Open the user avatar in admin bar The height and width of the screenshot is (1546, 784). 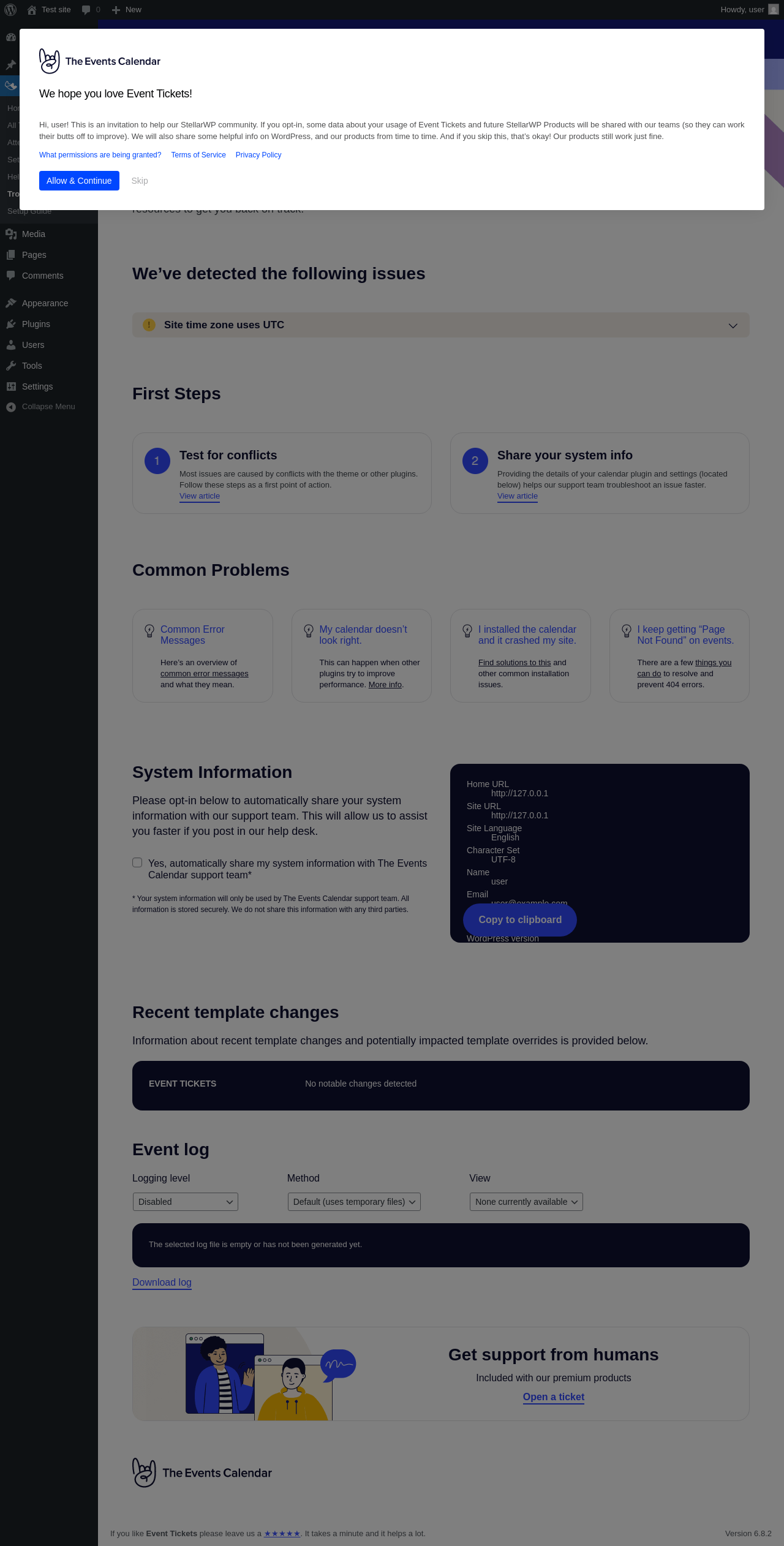[x=773, y=10]
